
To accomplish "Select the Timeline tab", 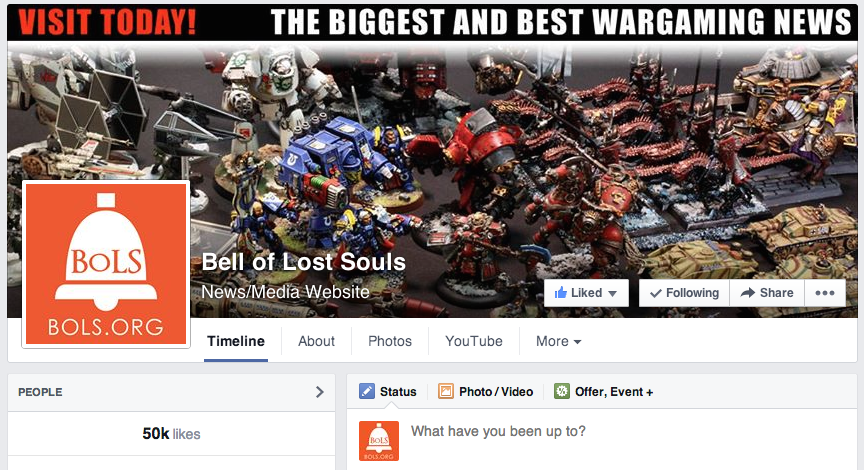I will (236, 342).
